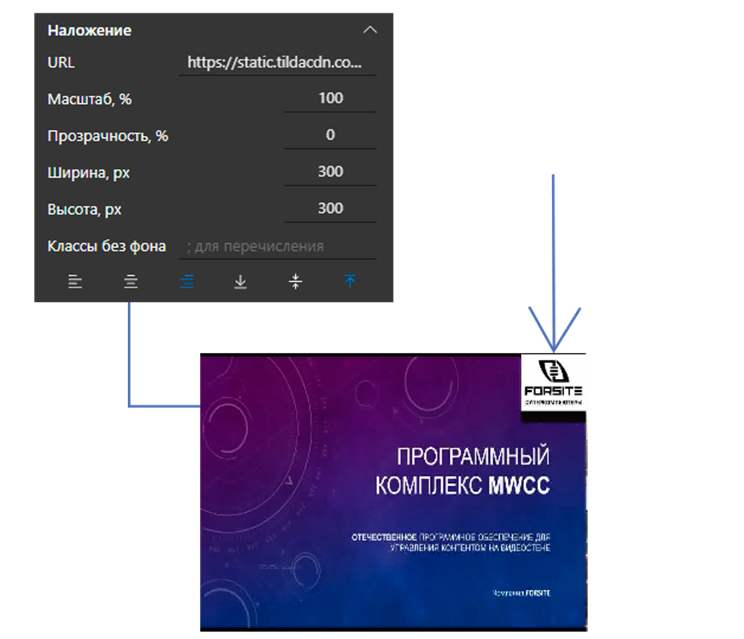Click the Наложение panel title
The width and height of the screenshot is (744, 639).
[89, 30]
